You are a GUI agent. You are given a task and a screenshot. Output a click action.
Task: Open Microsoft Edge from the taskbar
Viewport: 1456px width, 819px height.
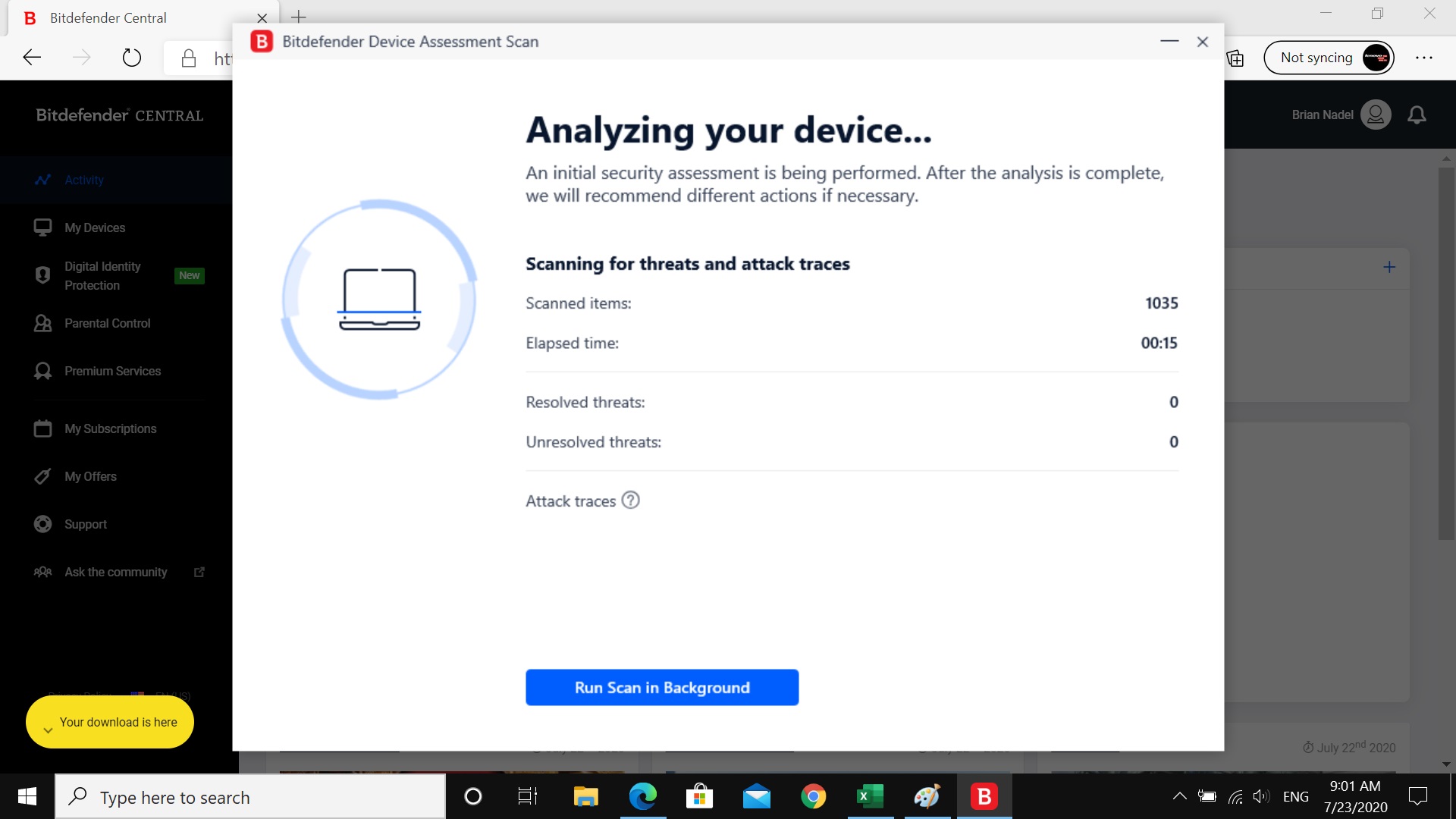pos(642,796)
